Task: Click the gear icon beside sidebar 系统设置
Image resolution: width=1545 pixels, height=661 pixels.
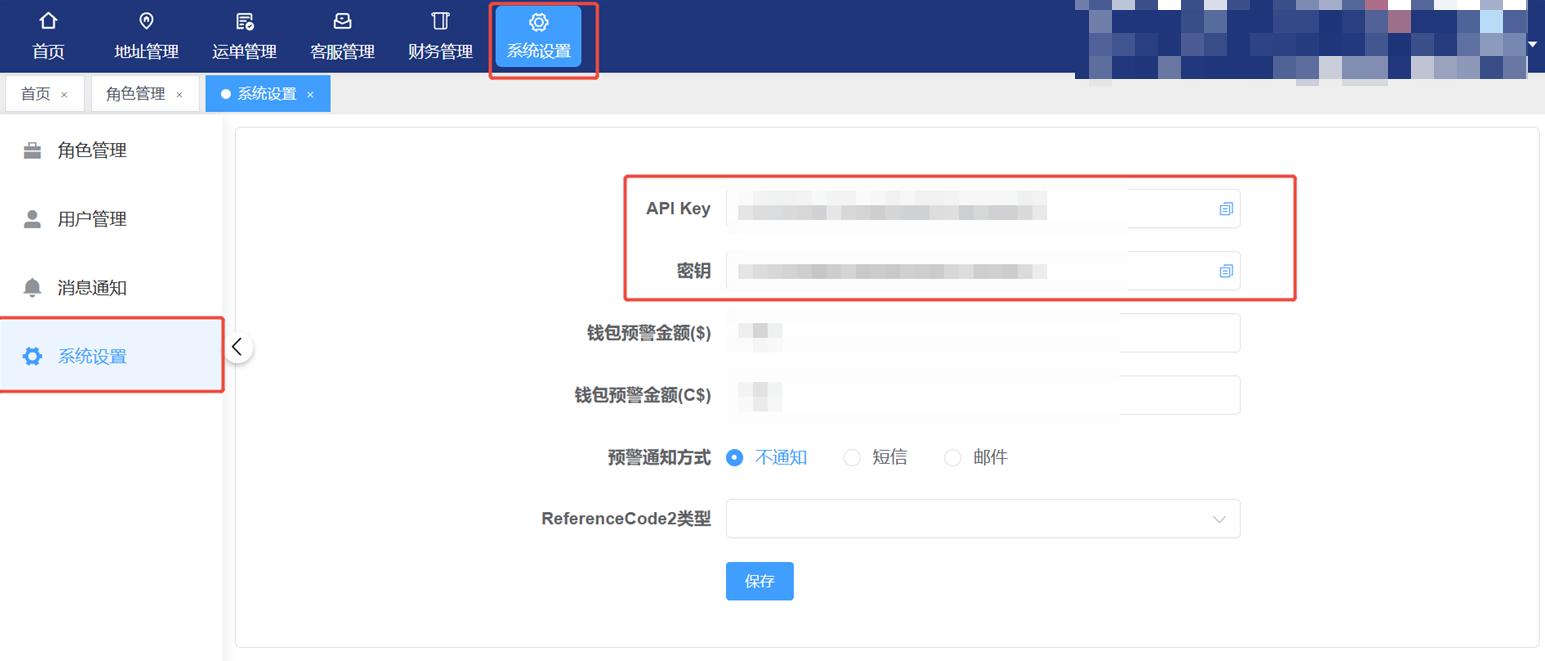Action: (32, 356)
